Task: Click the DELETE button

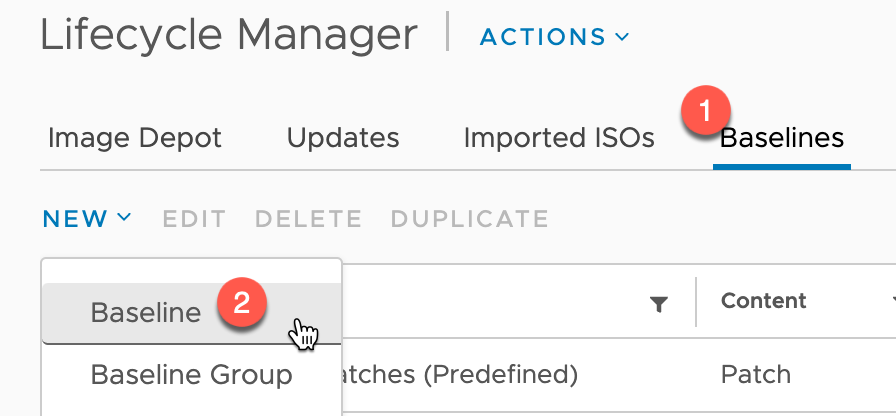Action: (308, 219)
